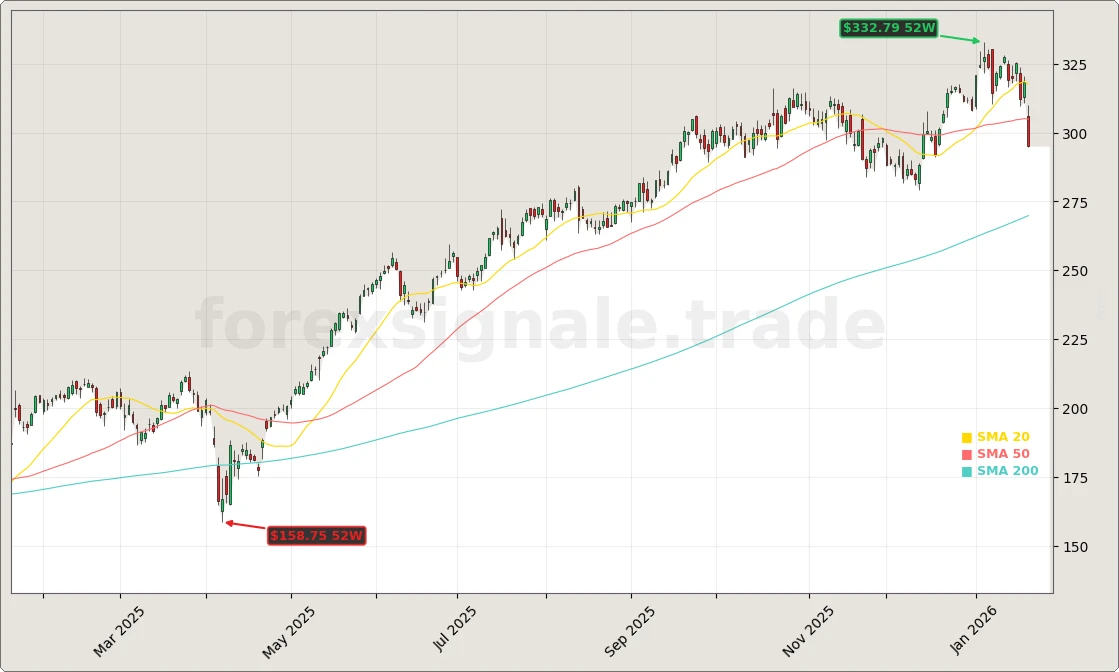Click the Jan 2026 x-axis label
Image resolution: width=1119 pixels, height=672 pixels.
click(x=974, y=630)
